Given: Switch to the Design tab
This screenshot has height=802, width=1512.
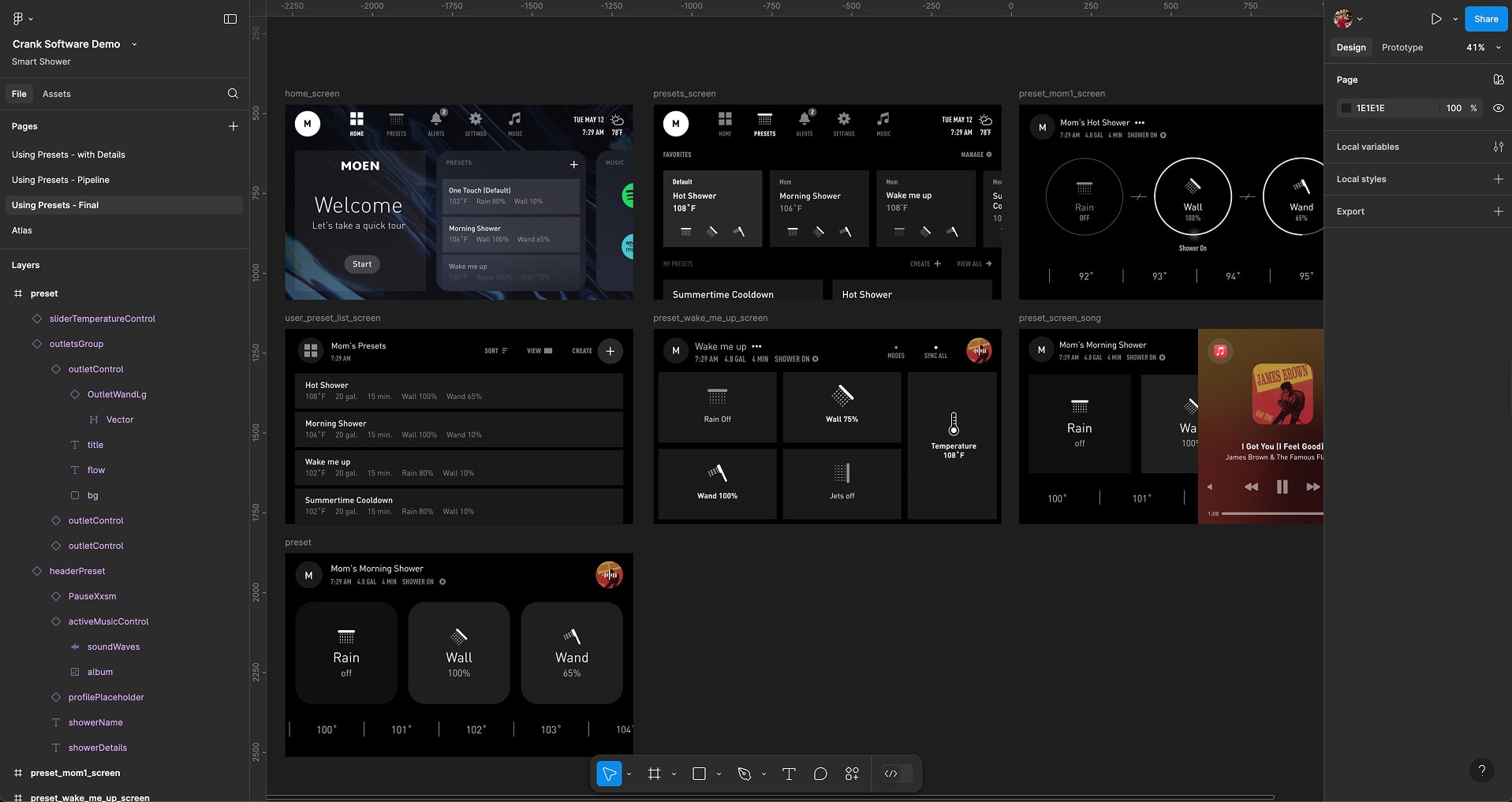Looking at the screenshot, I should coord(1351,47).
